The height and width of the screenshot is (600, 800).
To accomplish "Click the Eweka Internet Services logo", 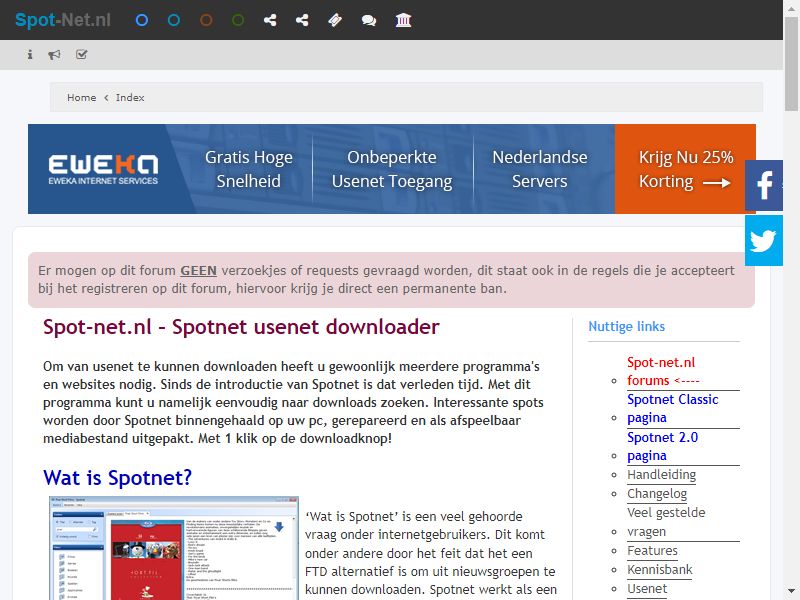I will (x=103, y=169).
